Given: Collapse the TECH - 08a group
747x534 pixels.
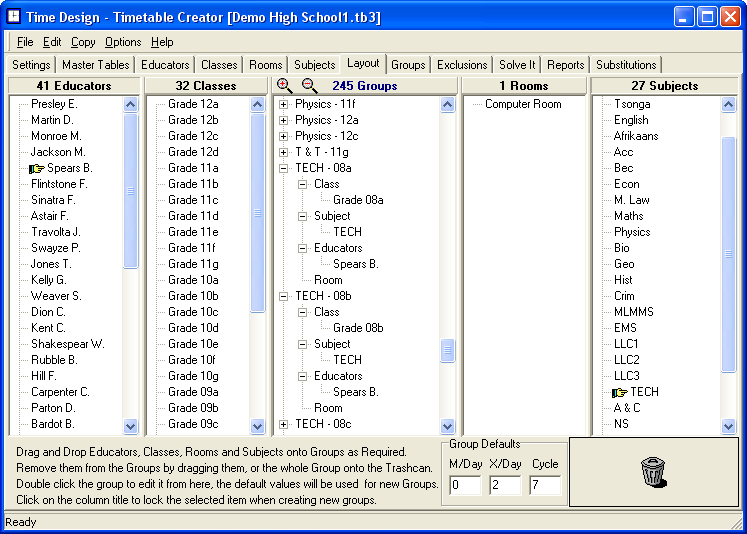Looking at the screenshot, I should (x=284, y=168).
